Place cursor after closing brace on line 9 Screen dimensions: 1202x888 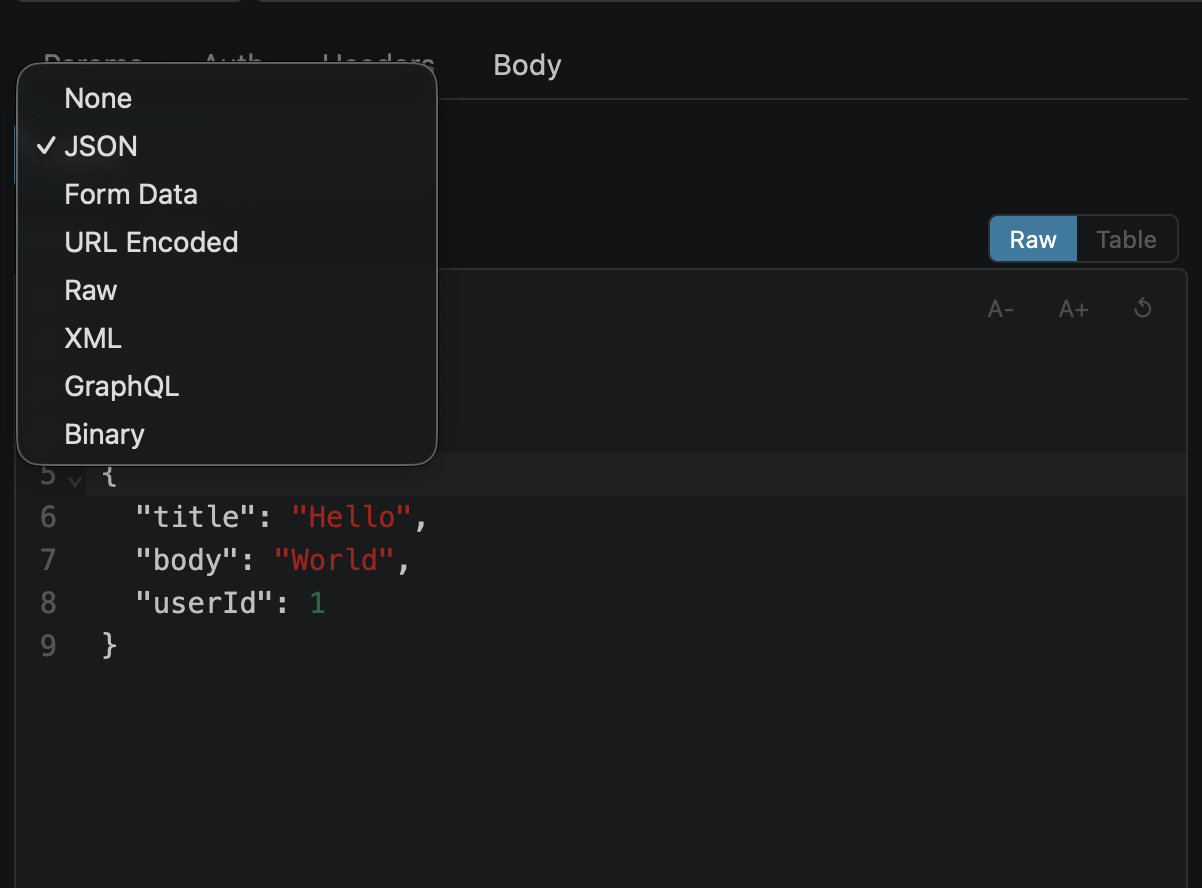tap(120, 646)
